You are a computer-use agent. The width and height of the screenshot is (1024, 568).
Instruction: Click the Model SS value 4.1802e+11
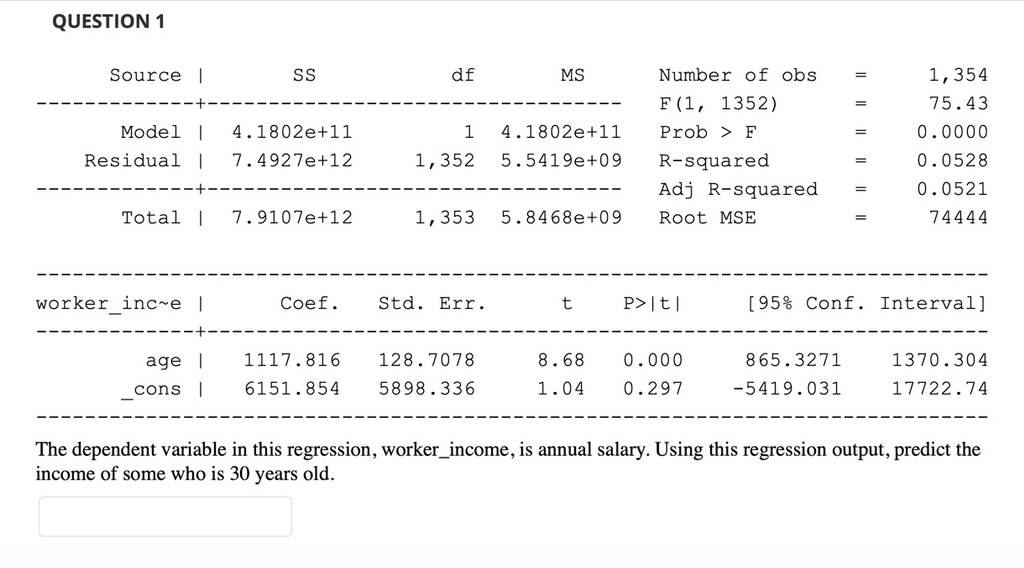pyautogui.click(x=292, y=132)
